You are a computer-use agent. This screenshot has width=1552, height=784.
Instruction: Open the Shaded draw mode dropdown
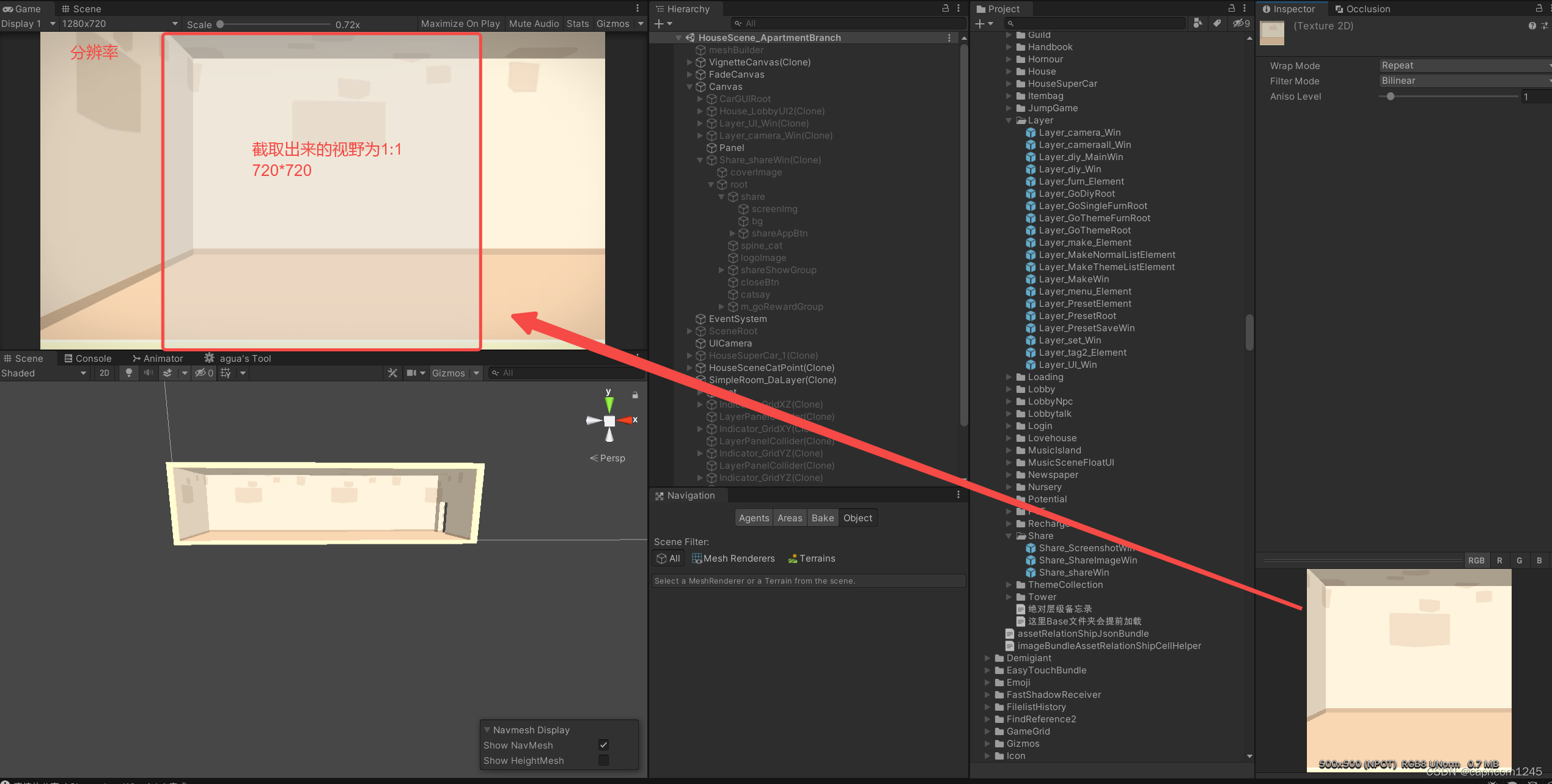click(x=44, y=373)
